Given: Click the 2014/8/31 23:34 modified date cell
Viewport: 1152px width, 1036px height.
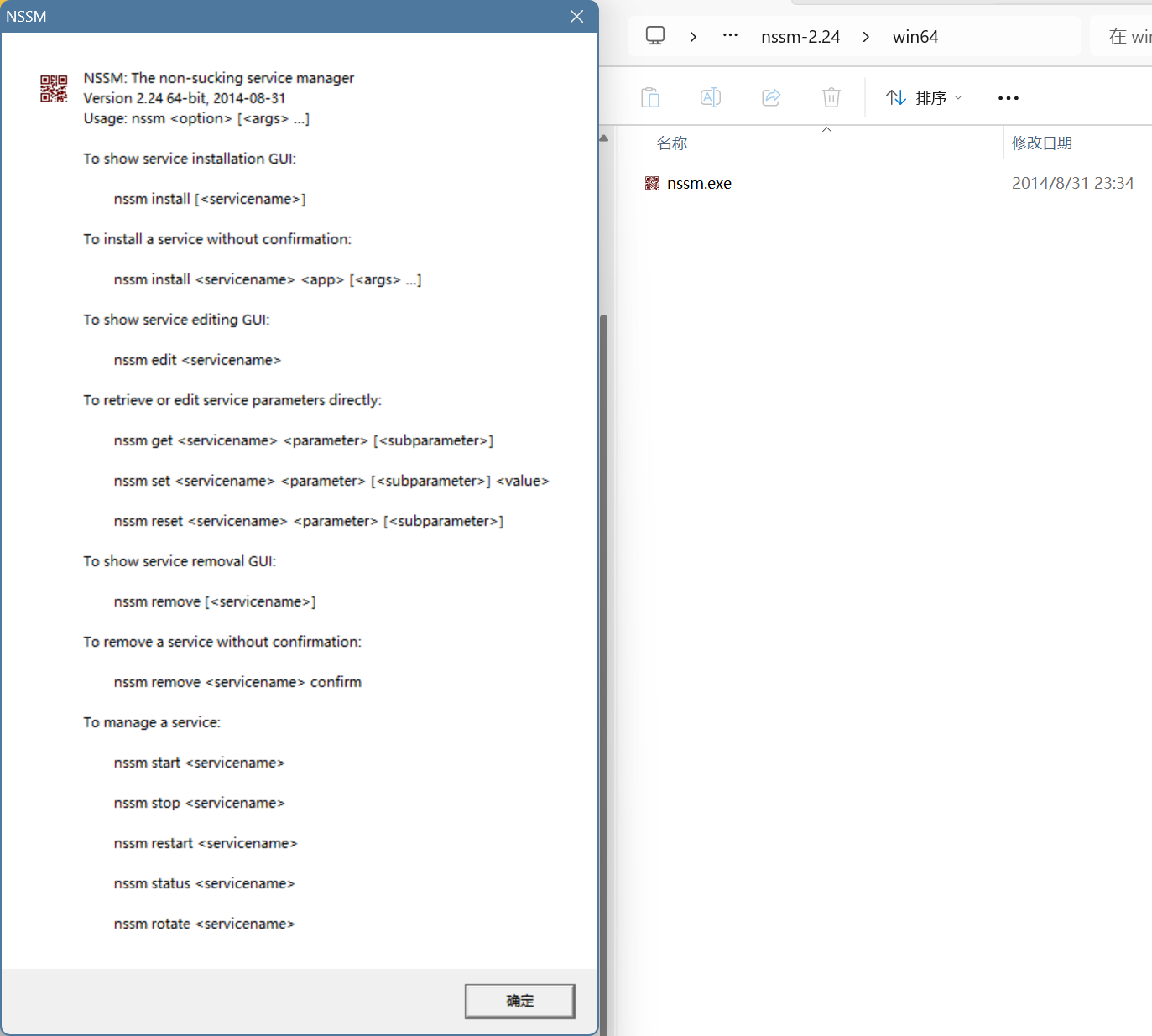Looking at the screenshot, I should coord(1073,183).
